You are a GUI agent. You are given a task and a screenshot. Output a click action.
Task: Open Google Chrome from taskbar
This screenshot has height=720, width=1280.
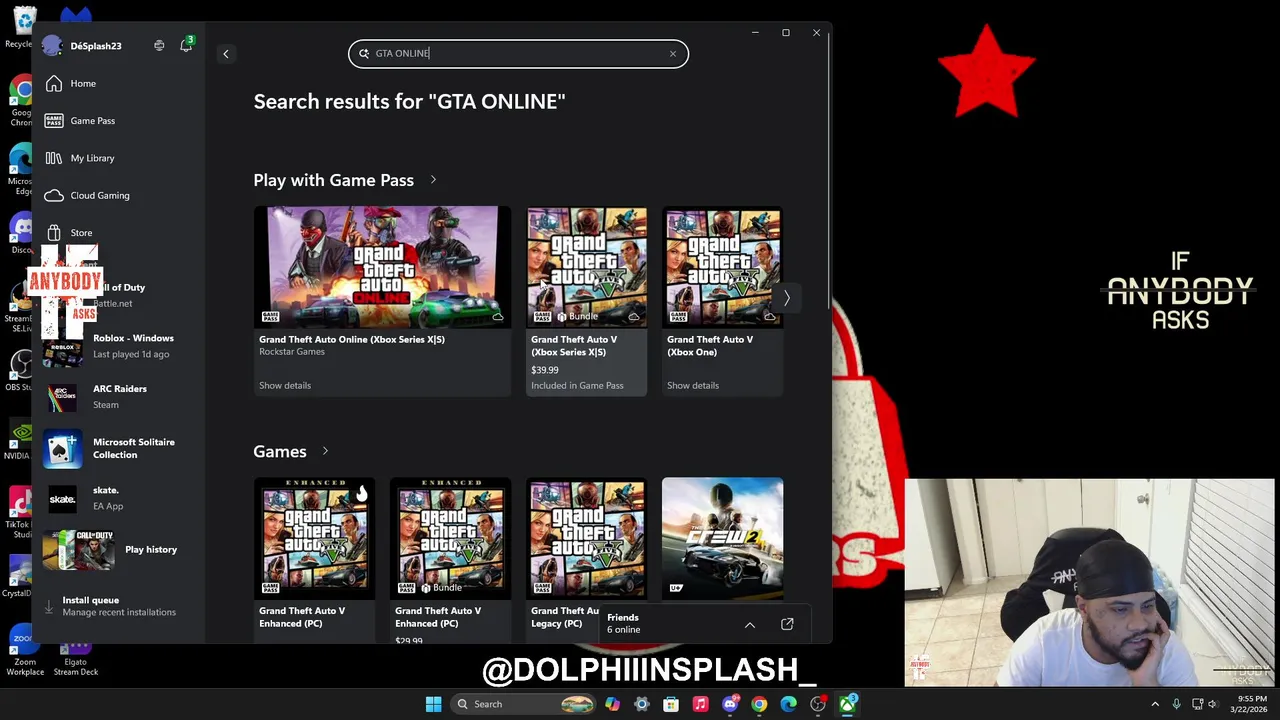pyautogui.click(x=759, y=704)
